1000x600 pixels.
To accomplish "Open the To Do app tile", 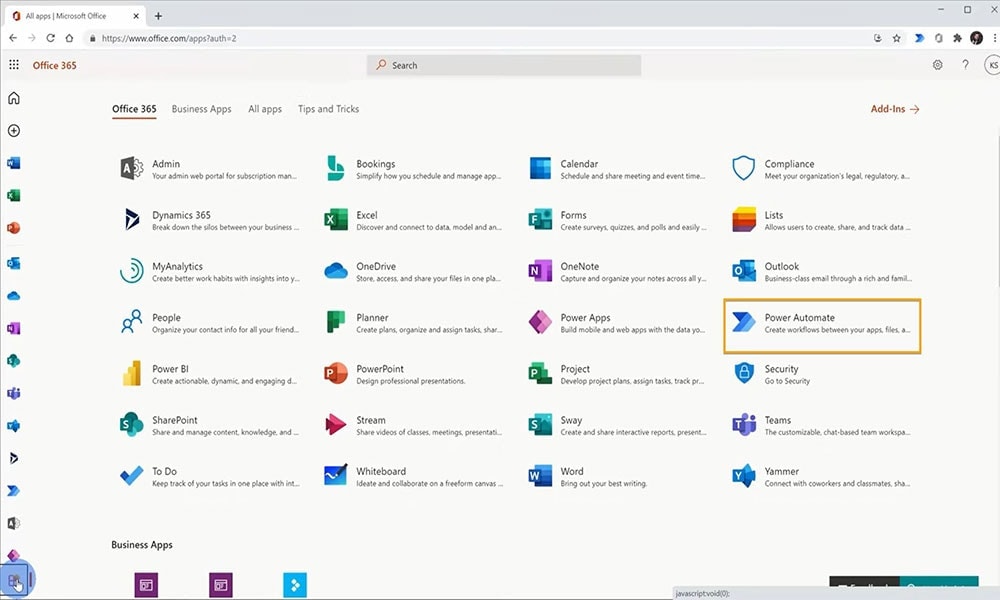I will pyautogui.click(x=209, y=476).
